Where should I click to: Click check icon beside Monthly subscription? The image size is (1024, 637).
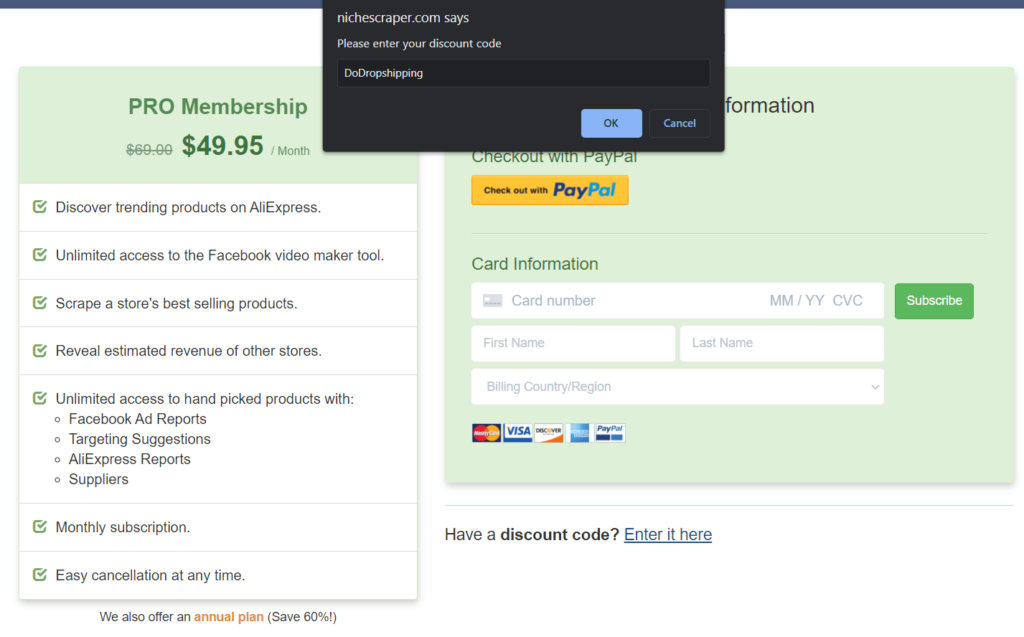pyautogui.click(x=40, y=526)
